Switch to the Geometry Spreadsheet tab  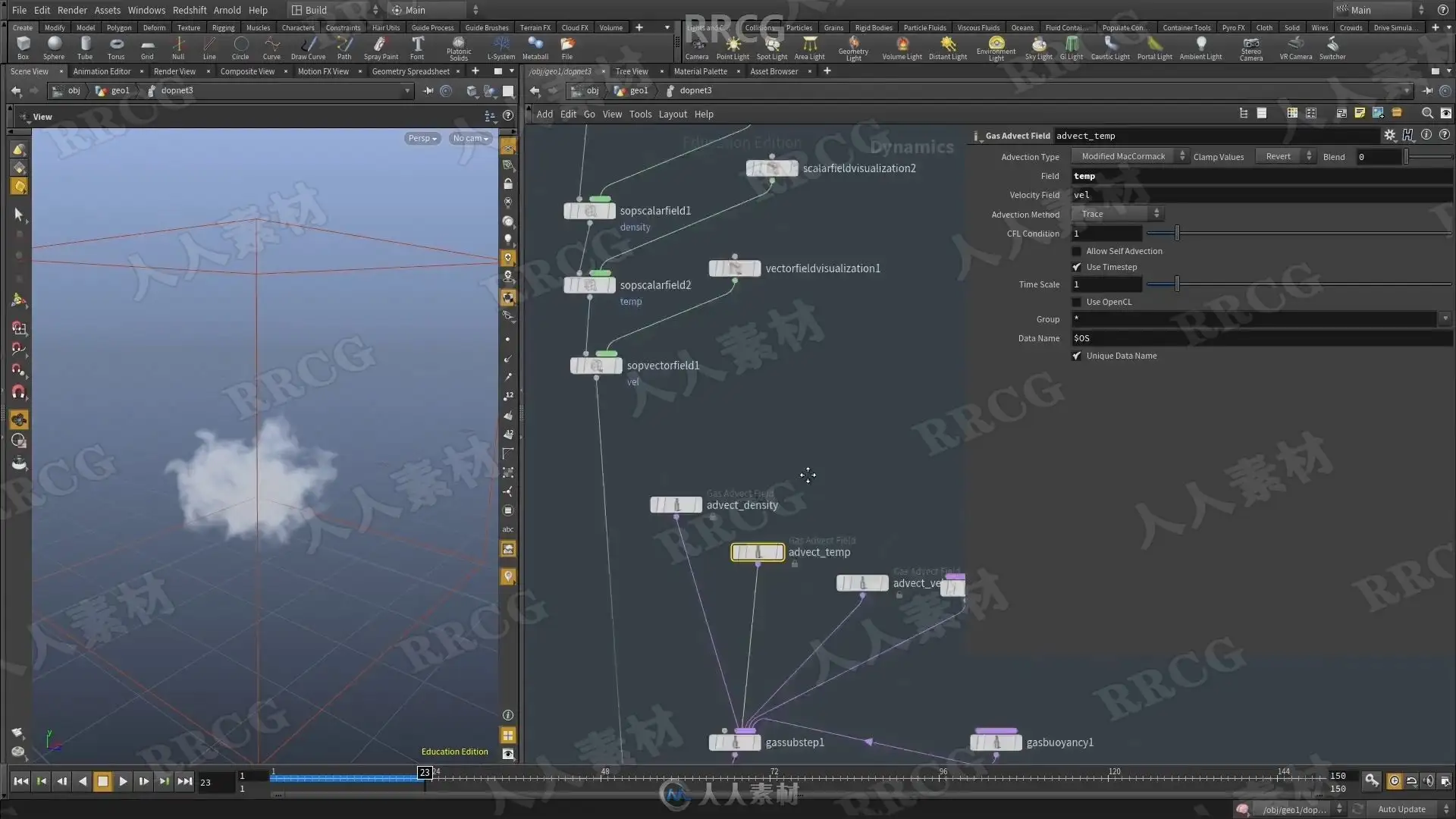click(x=411, y=71)
